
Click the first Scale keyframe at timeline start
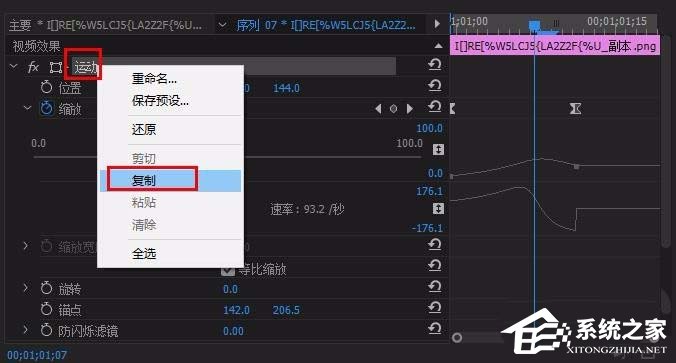pos(452,108)
